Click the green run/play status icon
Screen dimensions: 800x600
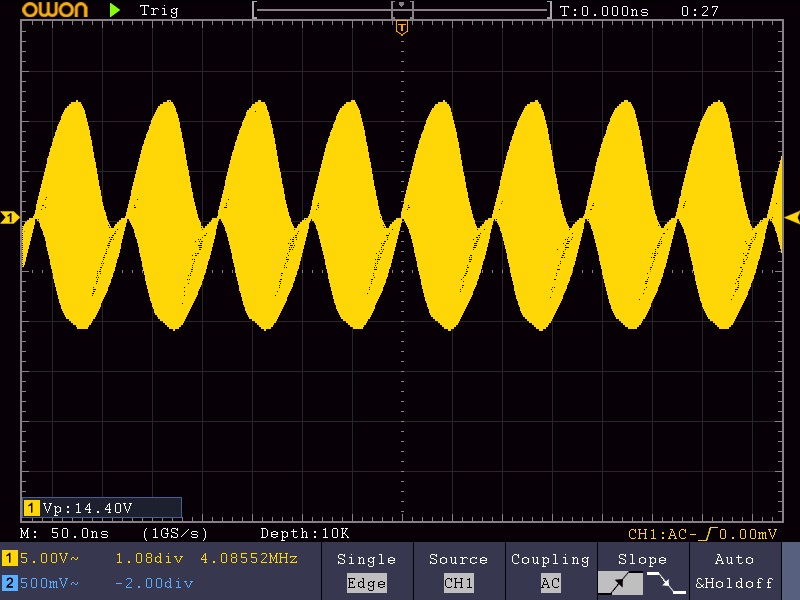click(x=115, y=10)
